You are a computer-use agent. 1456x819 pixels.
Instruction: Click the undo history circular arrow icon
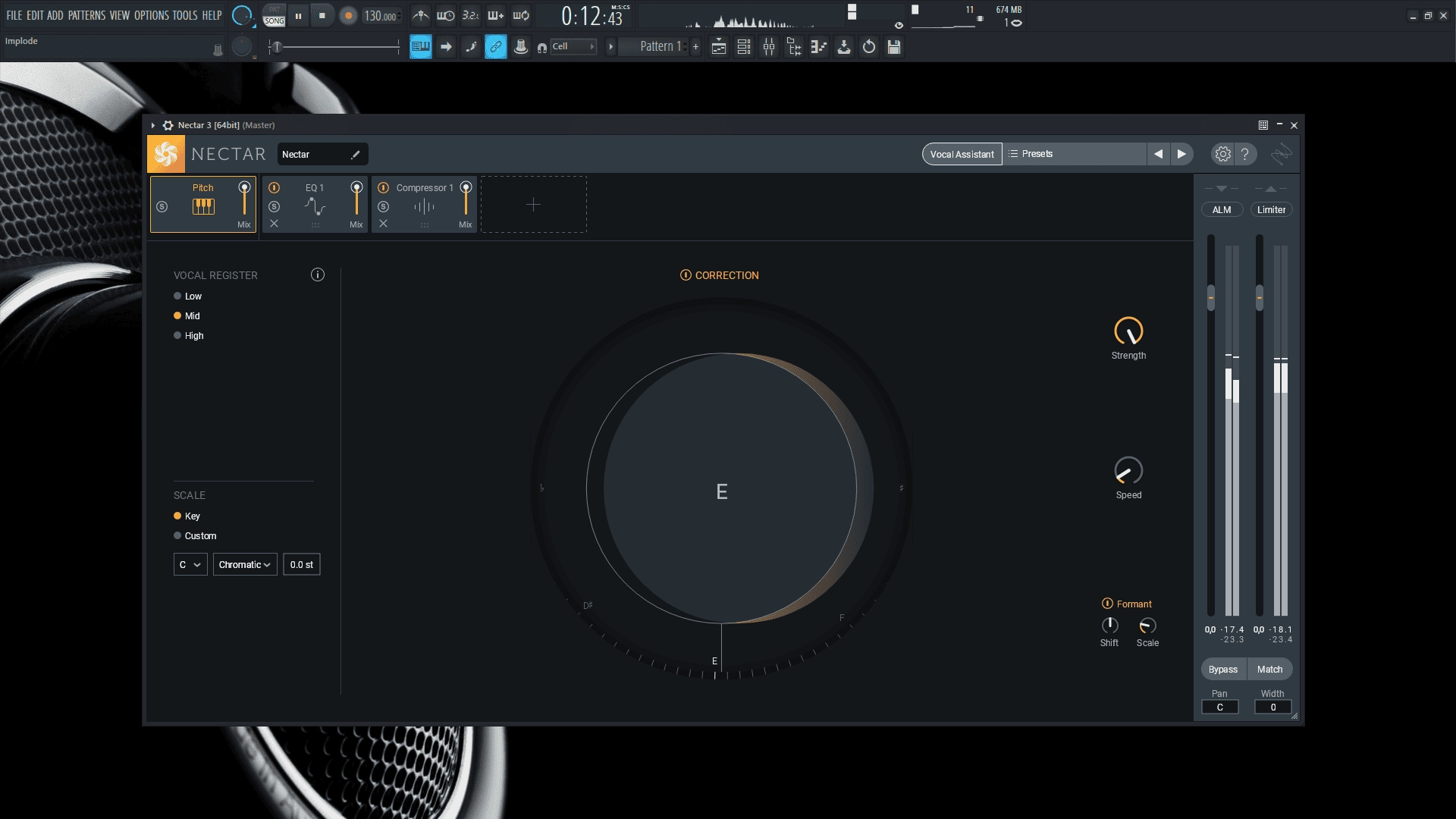coord(869,47)
